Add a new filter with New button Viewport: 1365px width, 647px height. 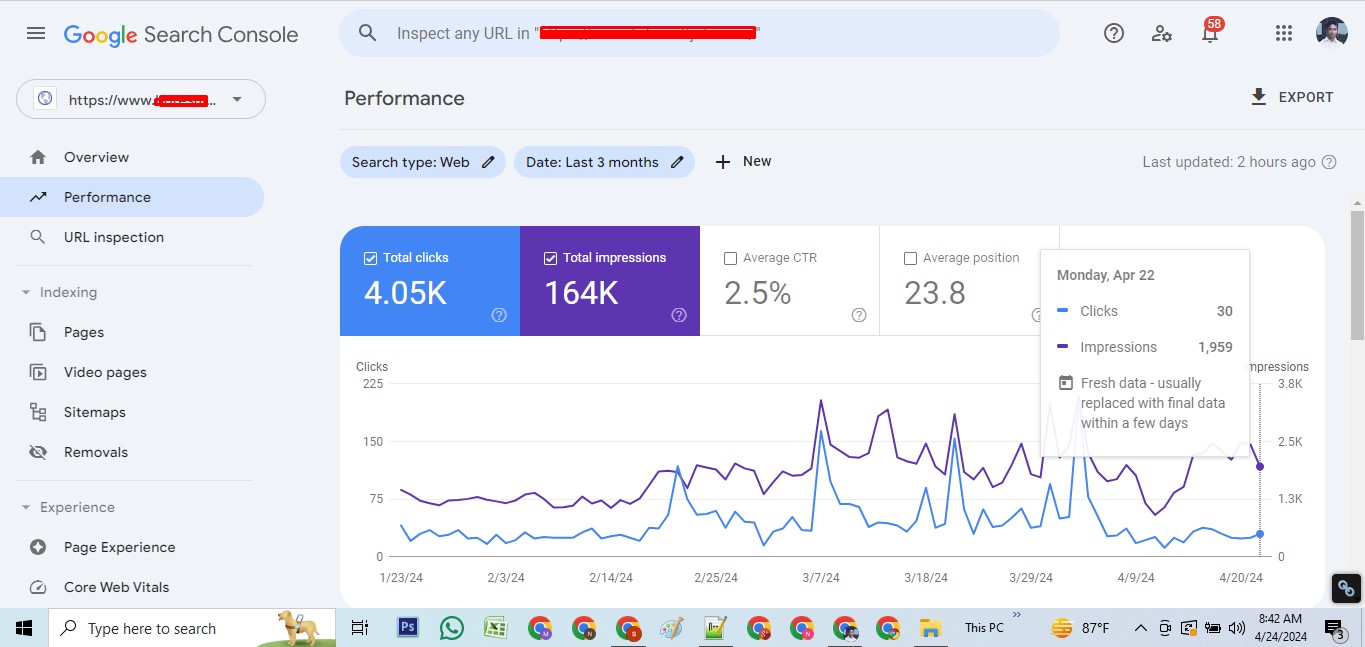pos(743,161)
